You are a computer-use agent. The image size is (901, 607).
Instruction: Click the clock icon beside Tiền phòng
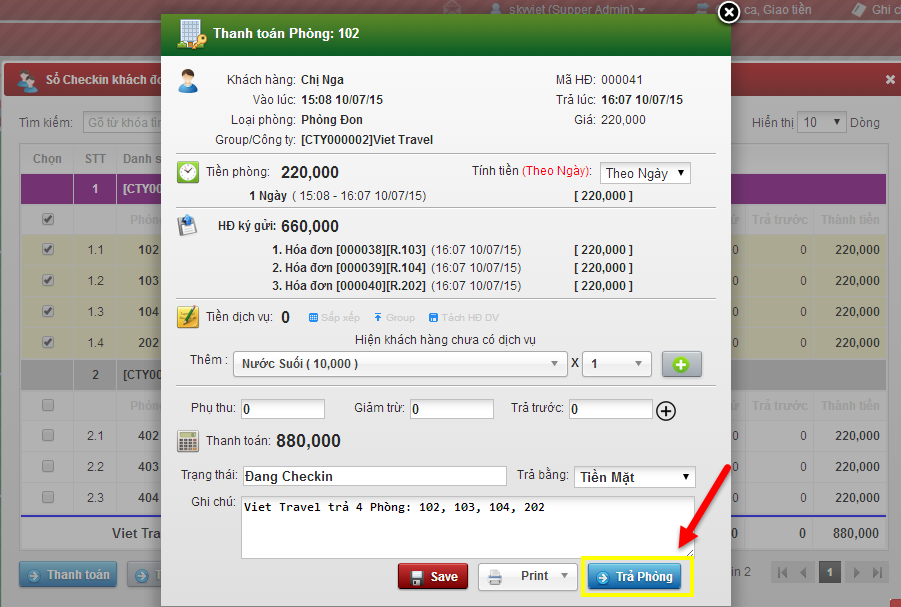click(188, 172)
